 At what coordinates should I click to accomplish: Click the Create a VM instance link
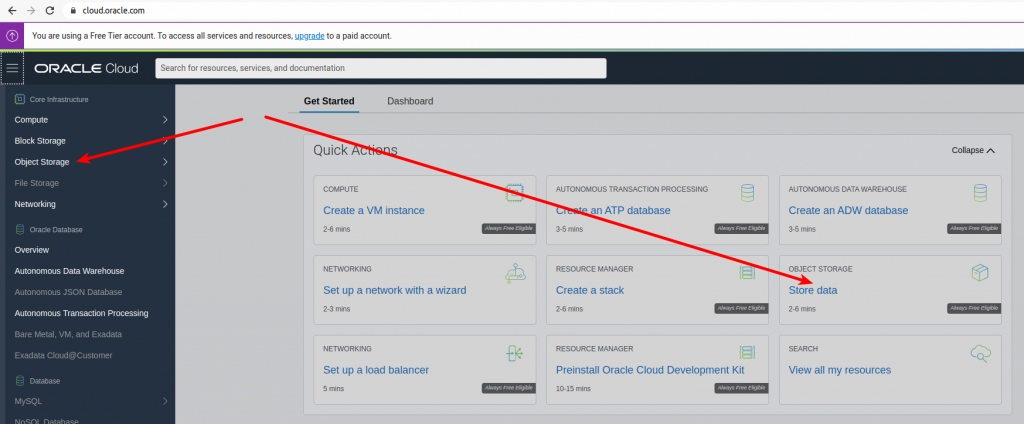(x=374, y=210)
